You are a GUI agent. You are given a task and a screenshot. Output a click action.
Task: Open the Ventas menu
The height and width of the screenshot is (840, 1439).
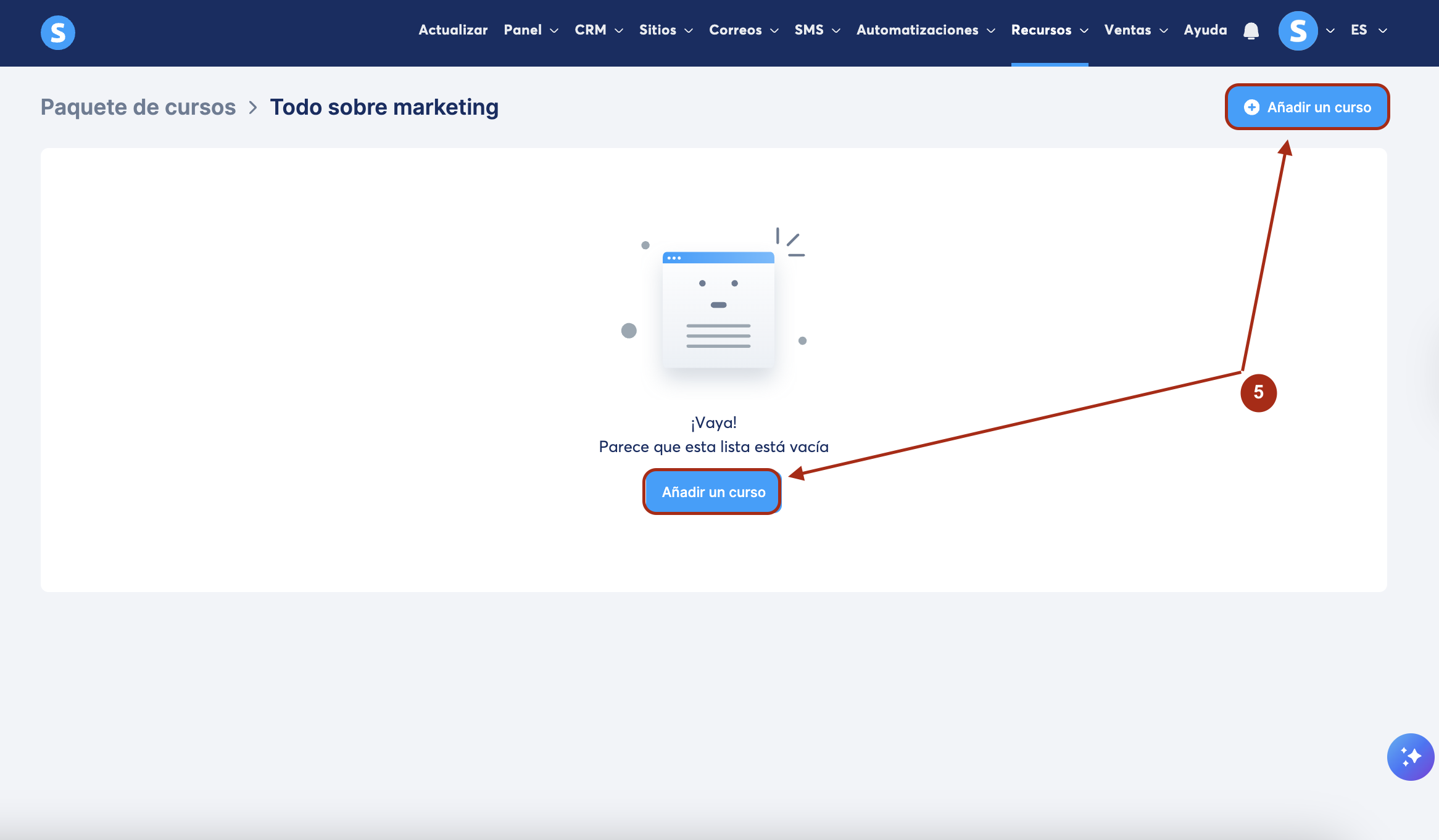point(1135,30)
